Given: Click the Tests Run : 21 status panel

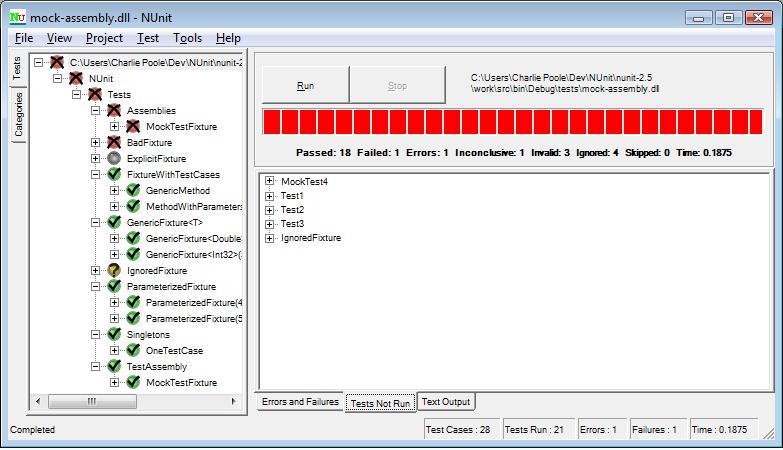Looking at the screenshot, I should [x=538, y=430].
